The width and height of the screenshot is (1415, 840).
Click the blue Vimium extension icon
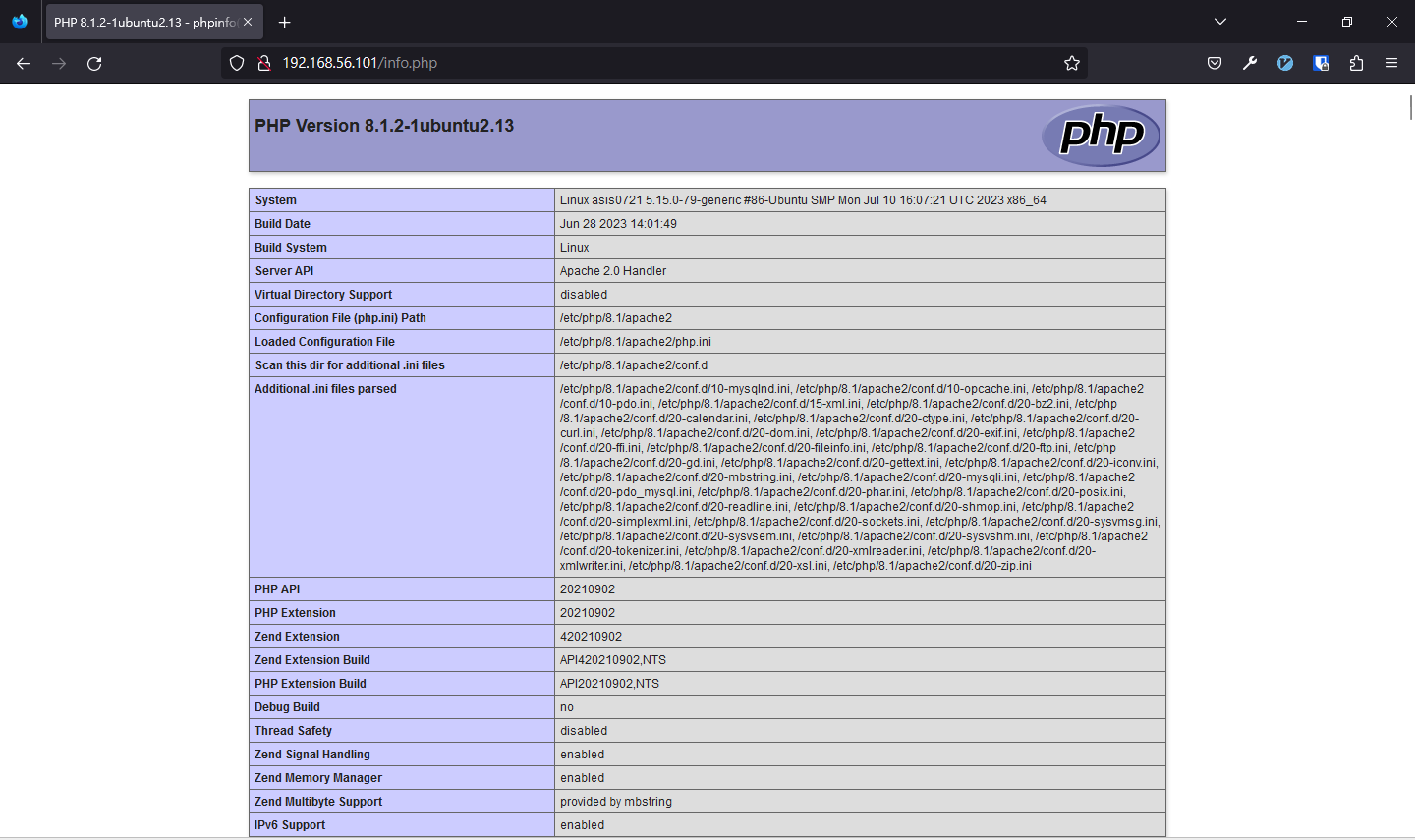[1284, 62]
